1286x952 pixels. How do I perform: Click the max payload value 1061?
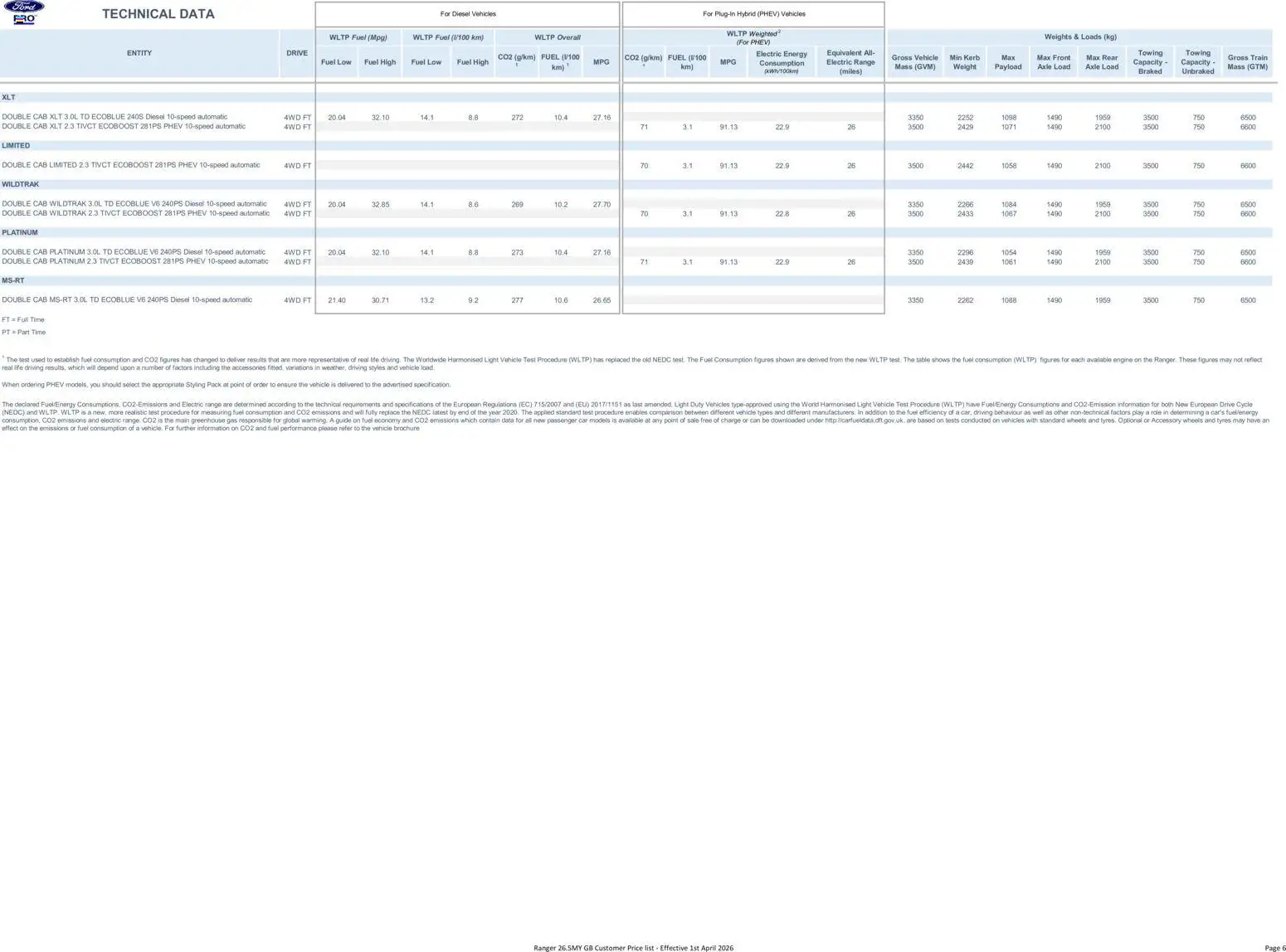point(1009,262)
